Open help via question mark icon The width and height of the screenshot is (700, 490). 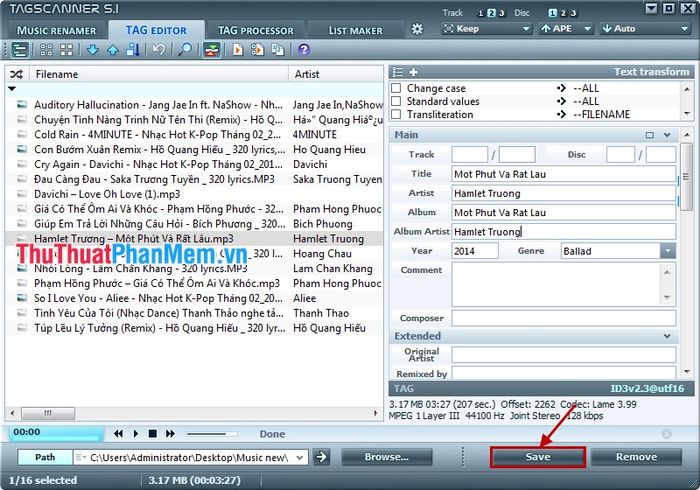[x=304, y=50]
